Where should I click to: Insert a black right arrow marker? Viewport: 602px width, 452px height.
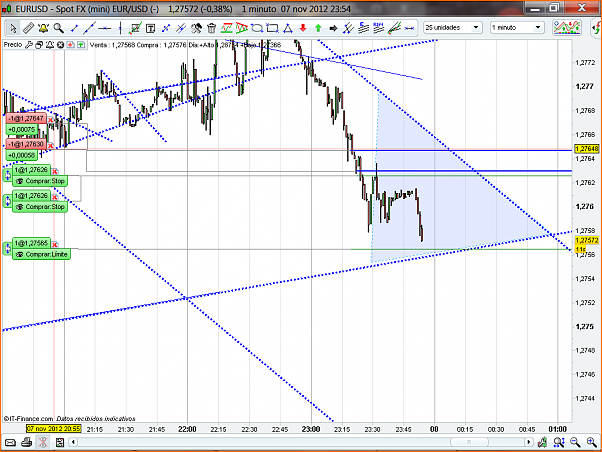coord(333,28)
